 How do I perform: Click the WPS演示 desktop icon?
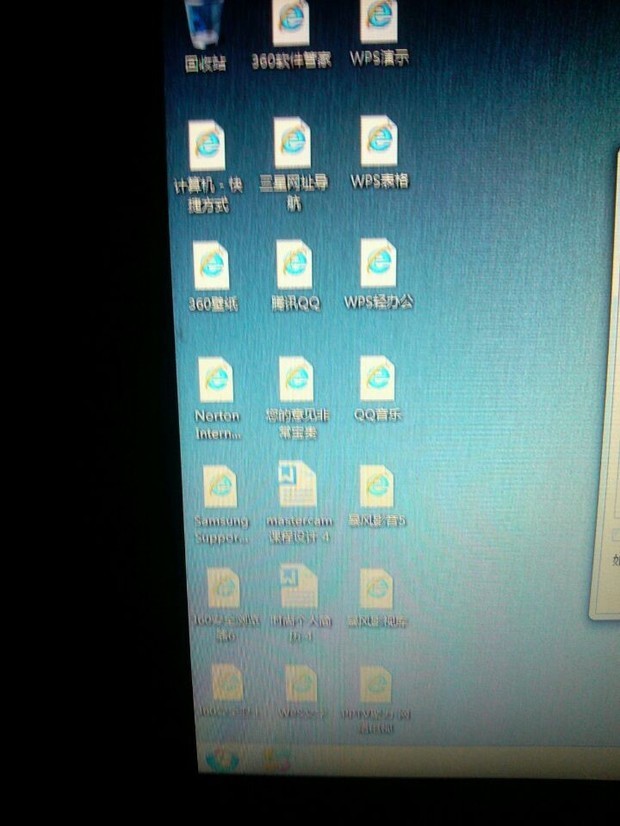tap(379, 21)
